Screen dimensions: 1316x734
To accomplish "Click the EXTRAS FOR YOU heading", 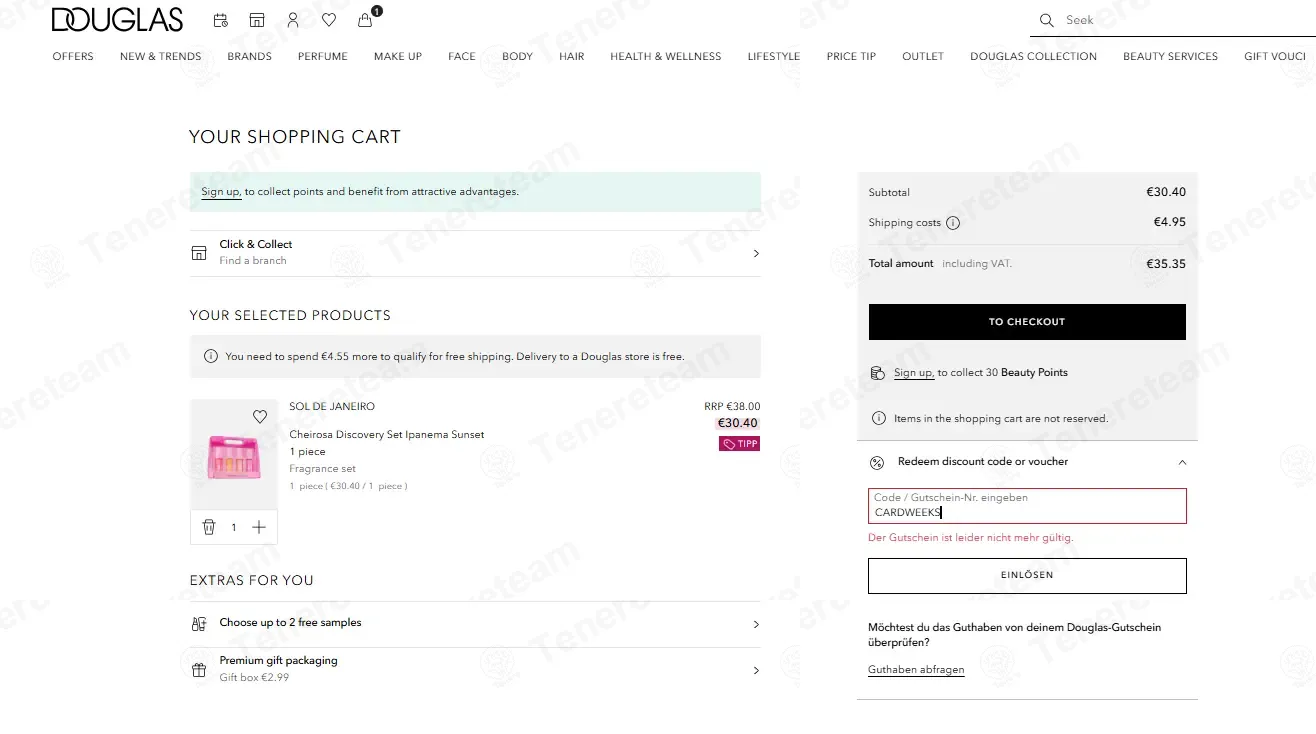I will click(x=252, y=580).
